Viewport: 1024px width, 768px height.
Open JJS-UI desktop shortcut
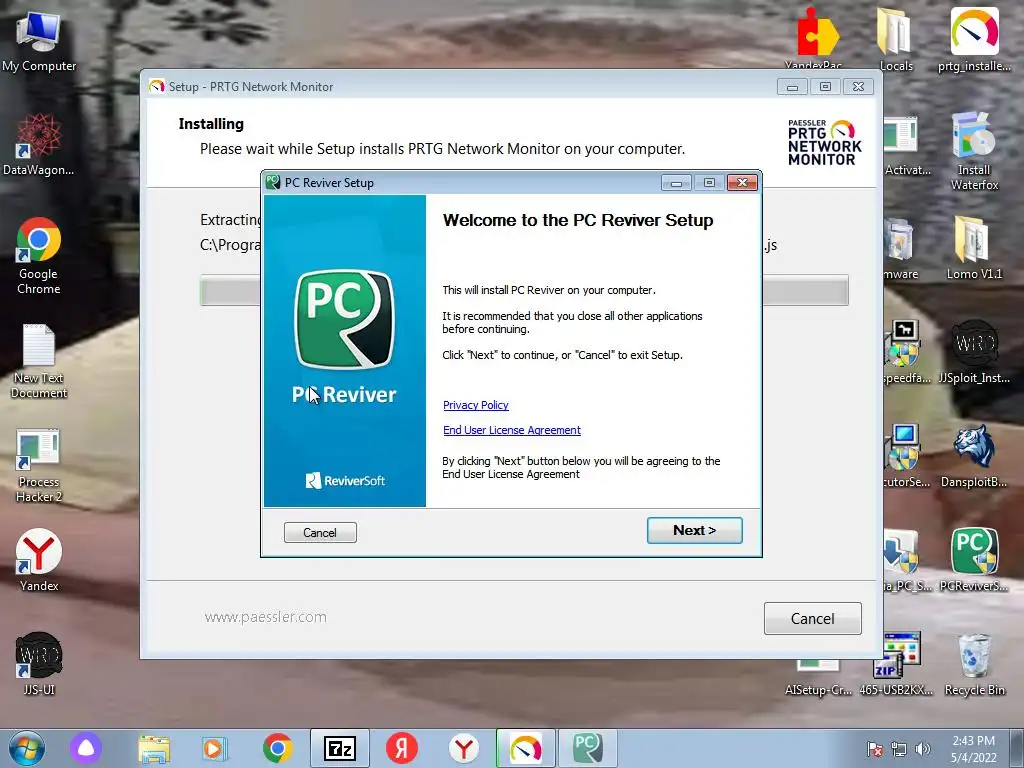click(x=39, y=664)
